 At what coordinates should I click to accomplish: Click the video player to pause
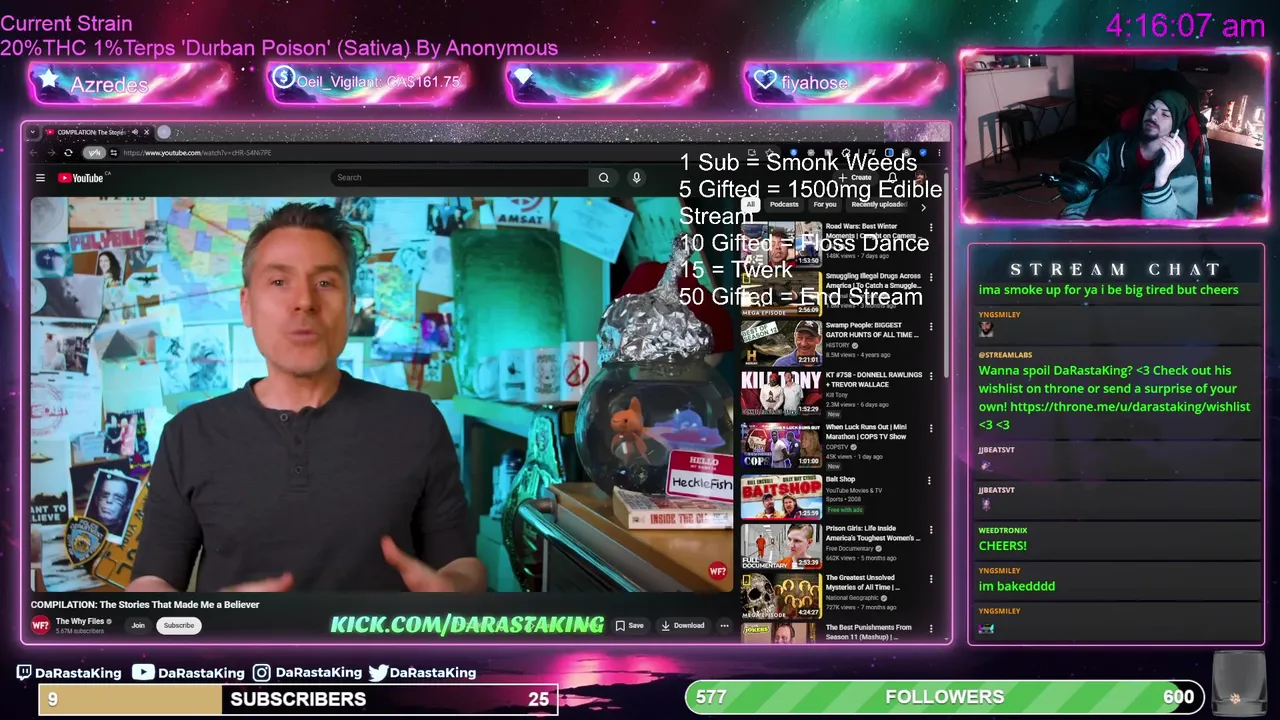[380, 394]
